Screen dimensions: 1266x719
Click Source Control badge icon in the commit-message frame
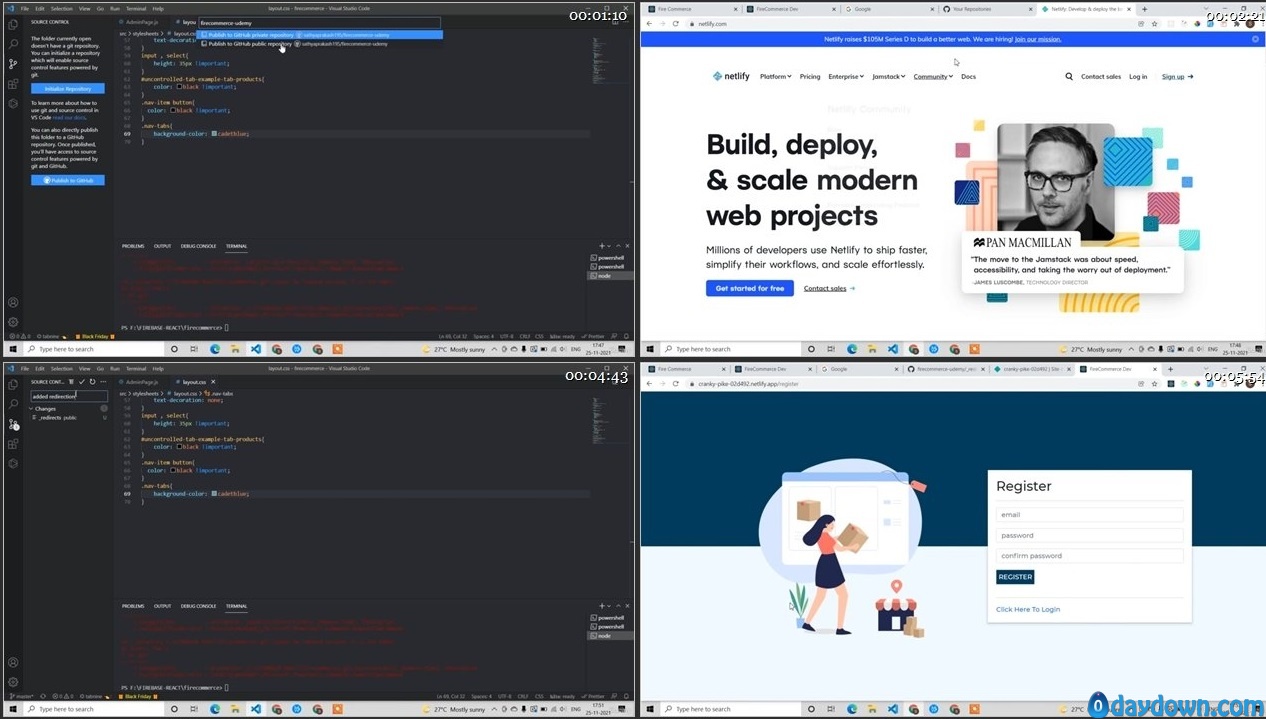(13, 424)
